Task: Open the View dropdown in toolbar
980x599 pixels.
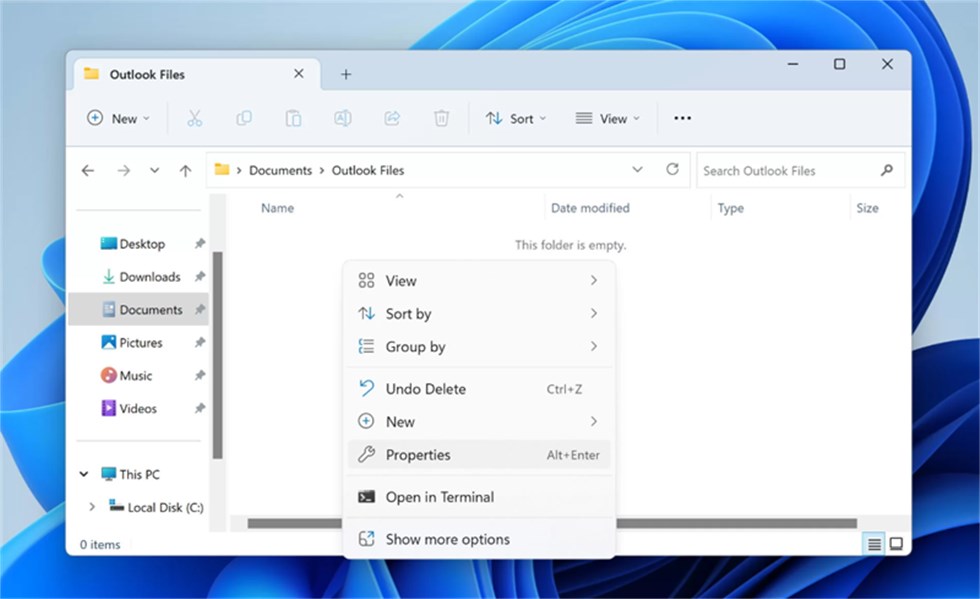Action: coord(606,118)
